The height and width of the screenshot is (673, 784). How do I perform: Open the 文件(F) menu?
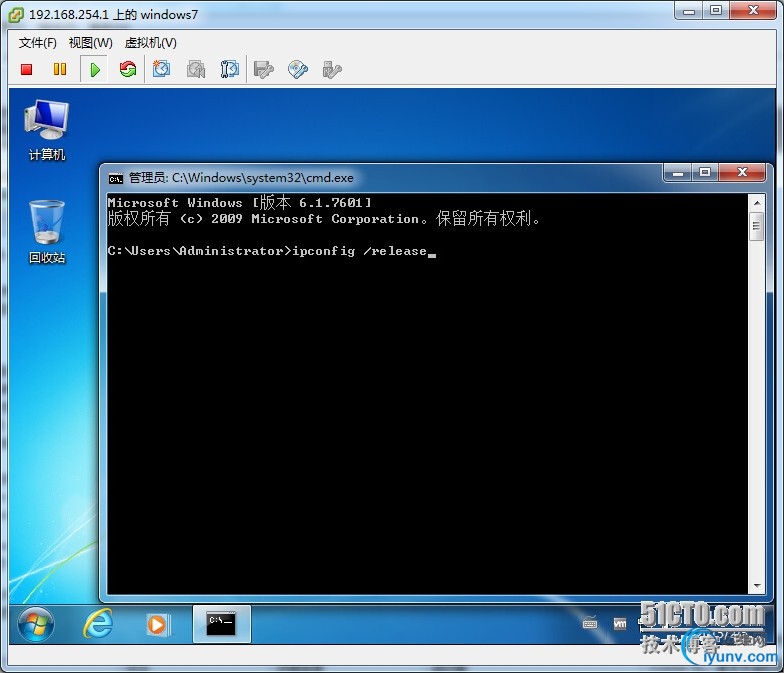click(x=38, y=43)
